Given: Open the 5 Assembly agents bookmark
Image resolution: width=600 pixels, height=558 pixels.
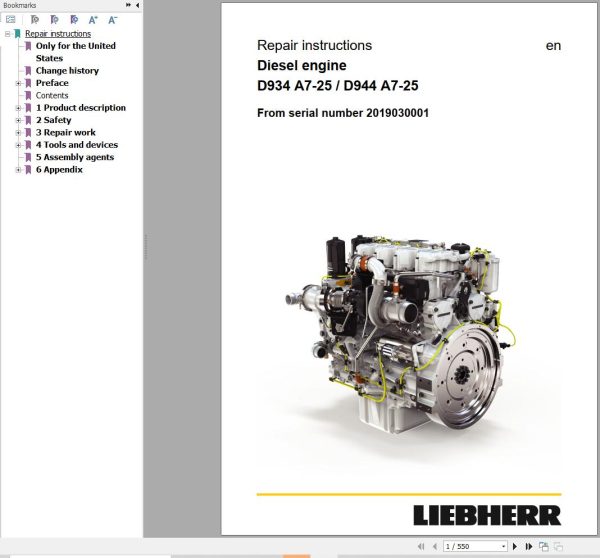Looking at the screenshot, I should tap(75, 157).
